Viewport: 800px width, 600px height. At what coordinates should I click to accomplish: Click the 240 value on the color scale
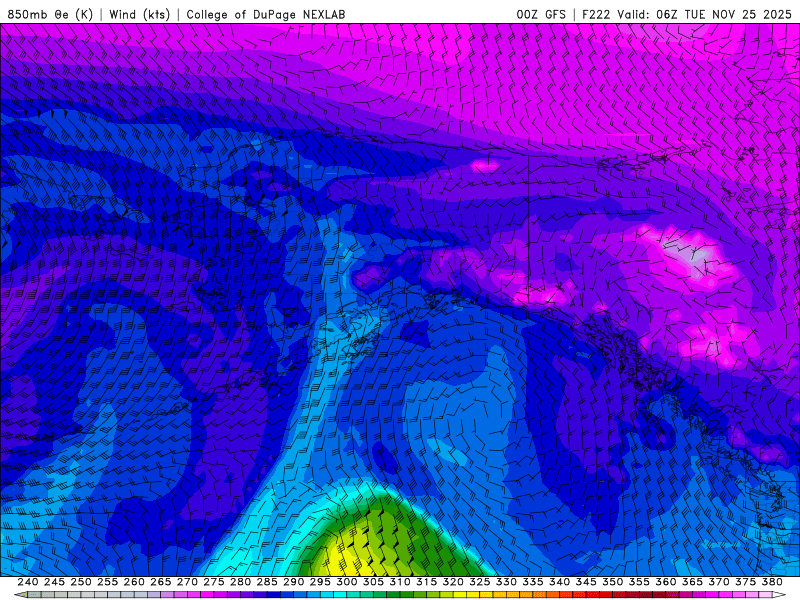[x=28, y=582]
